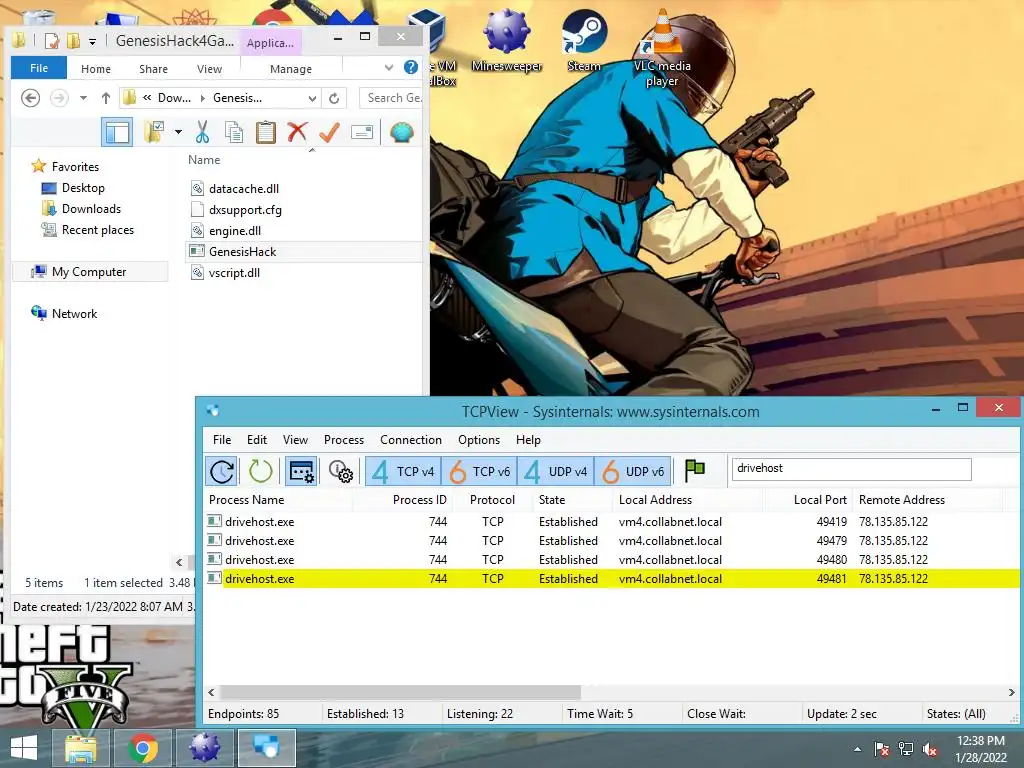Viewport: 1024px width, 768px height.
Task: Select drivehost.exe row with port 49419
Action: pos(611,522)
